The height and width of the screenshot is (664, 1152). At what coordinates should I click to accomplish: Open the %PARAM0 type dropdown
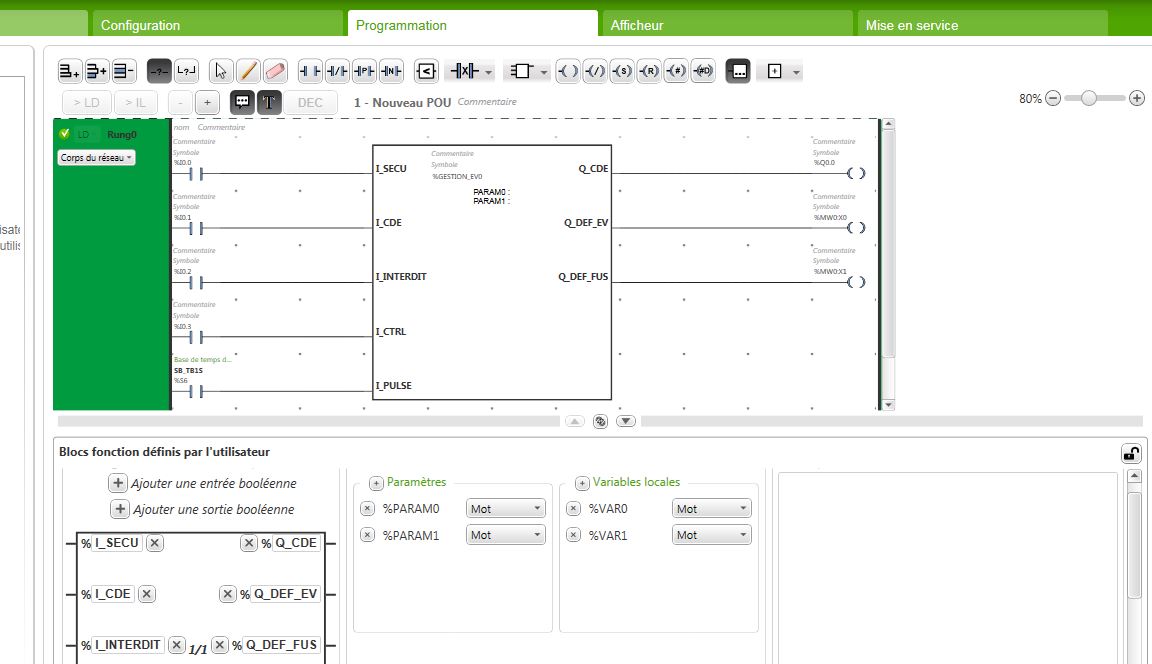tap(506, 509)
